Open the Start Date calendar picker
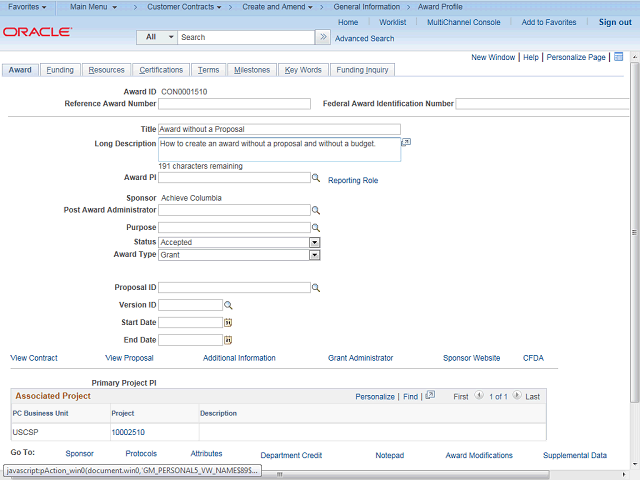Screen dimensions: 640x480 pos(228,323)
